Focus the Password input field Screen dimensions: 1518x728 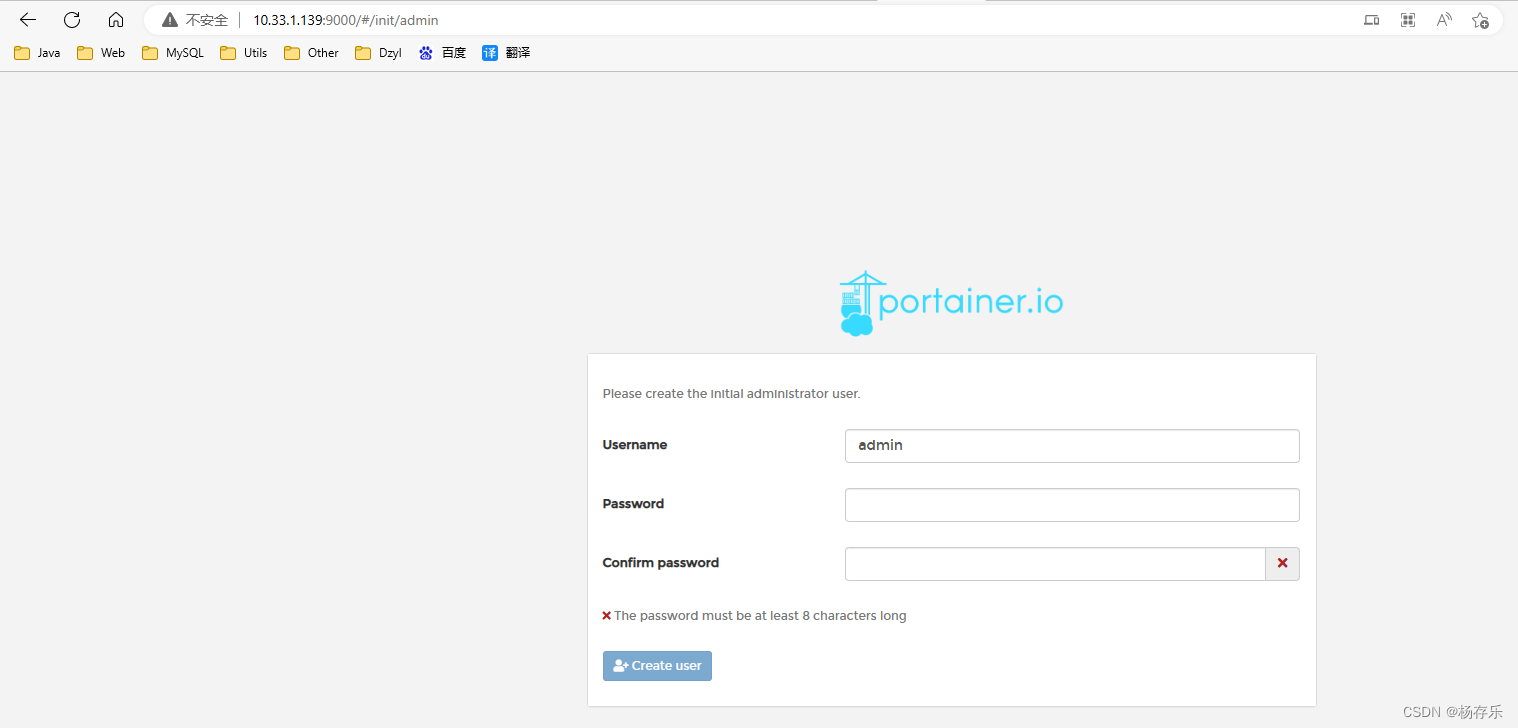(1072, 505)
